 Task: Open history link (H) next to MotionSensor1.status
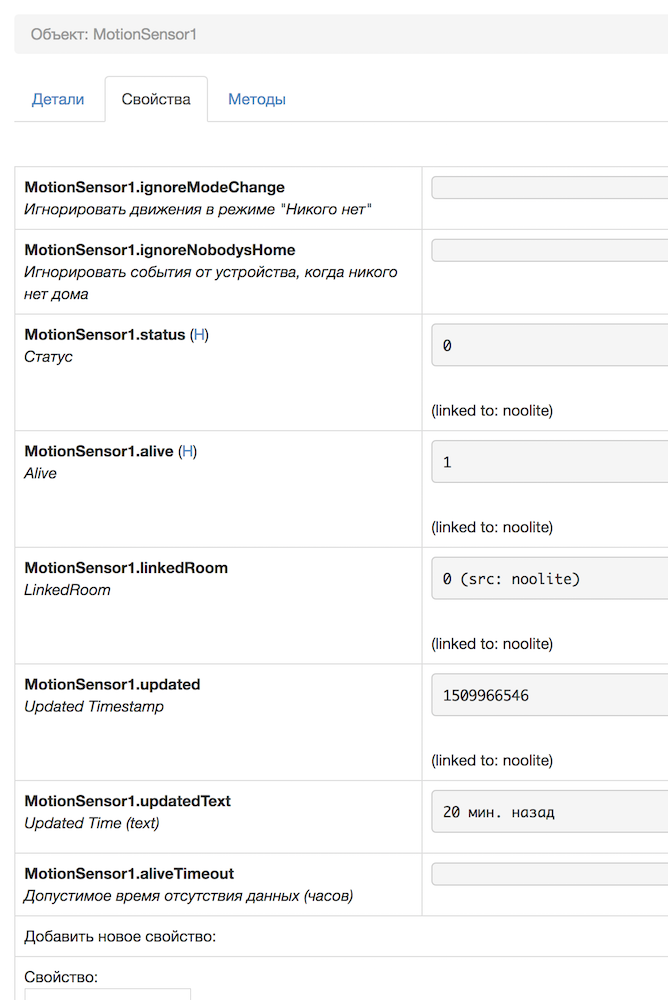(x=200, y=335)
